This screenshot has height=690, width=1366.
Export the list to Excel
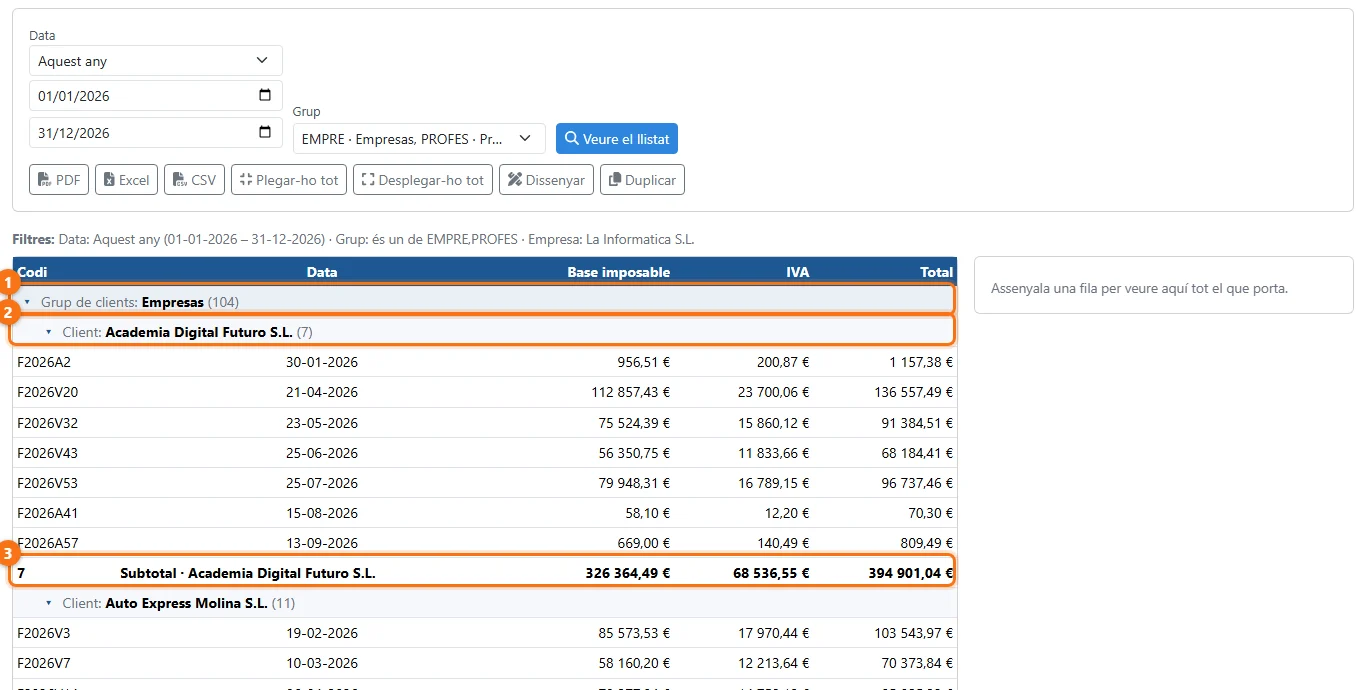click(127, 180)
